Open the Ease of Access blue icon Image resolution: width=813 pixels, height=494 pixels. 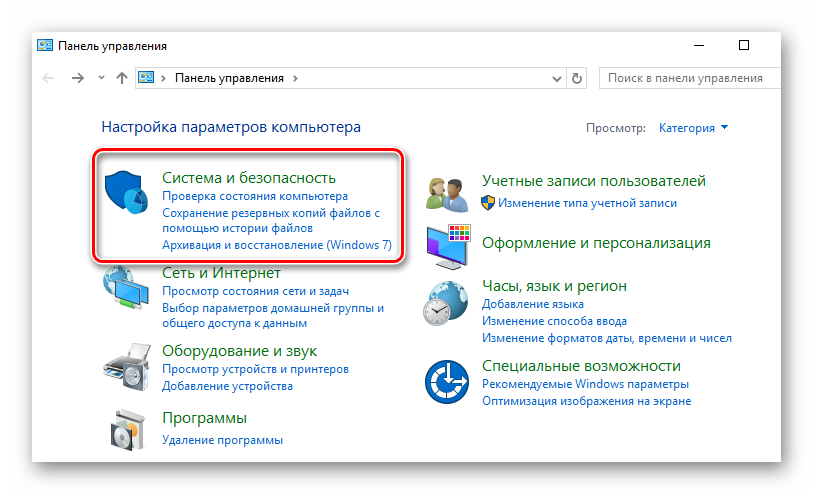(447, 382)
